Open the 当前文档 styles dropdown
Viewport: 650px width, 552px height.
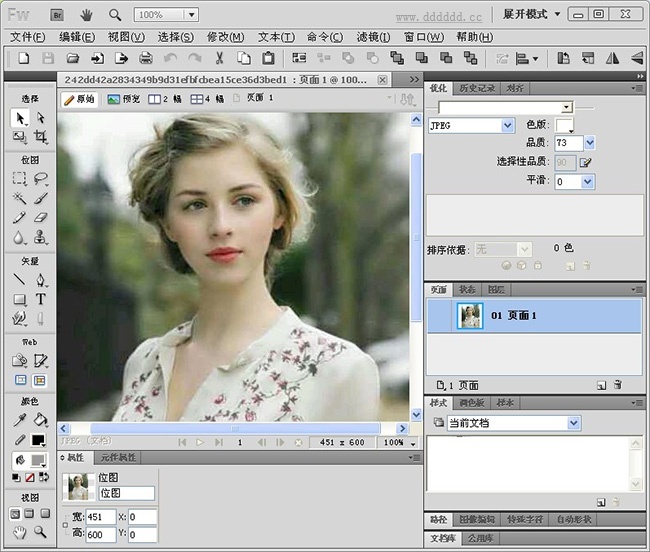(573, 423)
